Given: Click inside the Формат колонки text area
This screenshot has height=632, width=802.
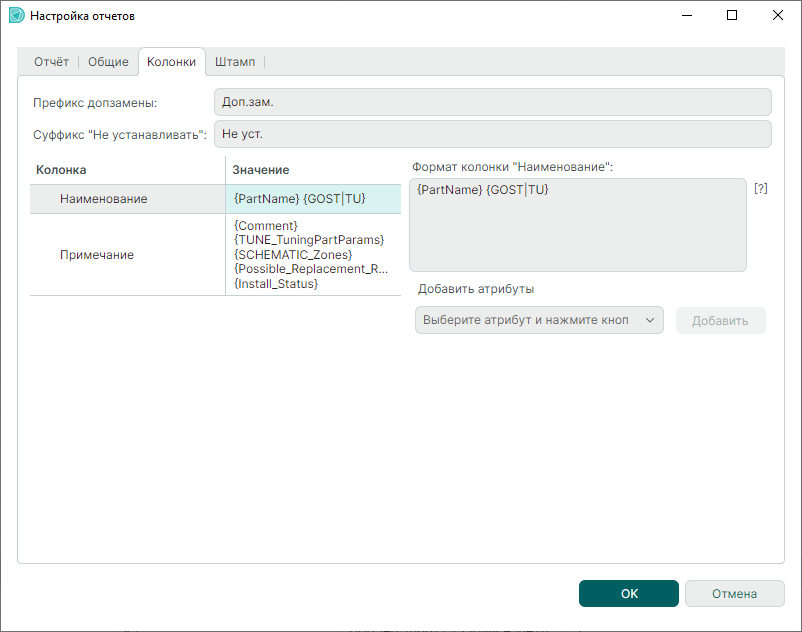Looking at the screenshot, I should pos(577,224).
